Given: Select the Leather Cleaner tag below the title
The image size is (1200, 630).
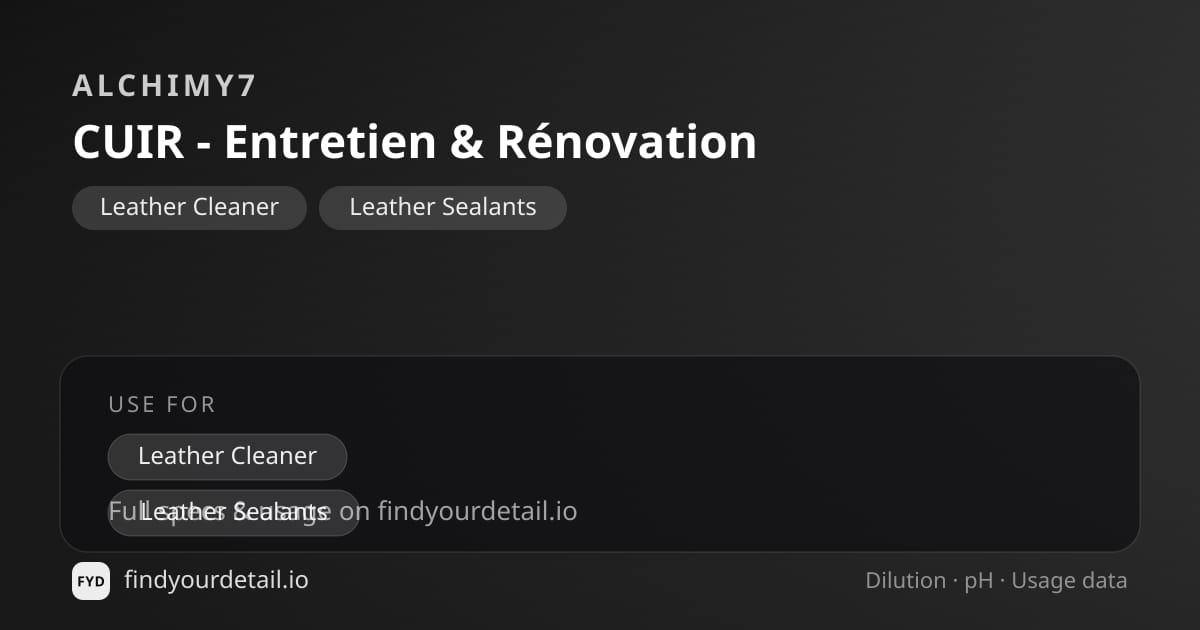Looking at the screenshot, I should pos(189,208).
